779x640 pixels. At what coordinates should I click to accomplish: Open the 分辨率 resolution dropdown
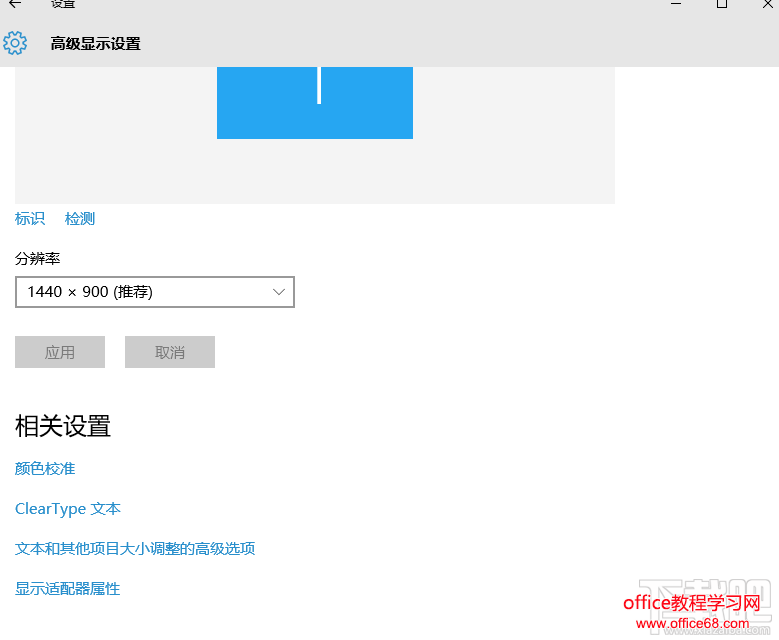pos(155,292)
